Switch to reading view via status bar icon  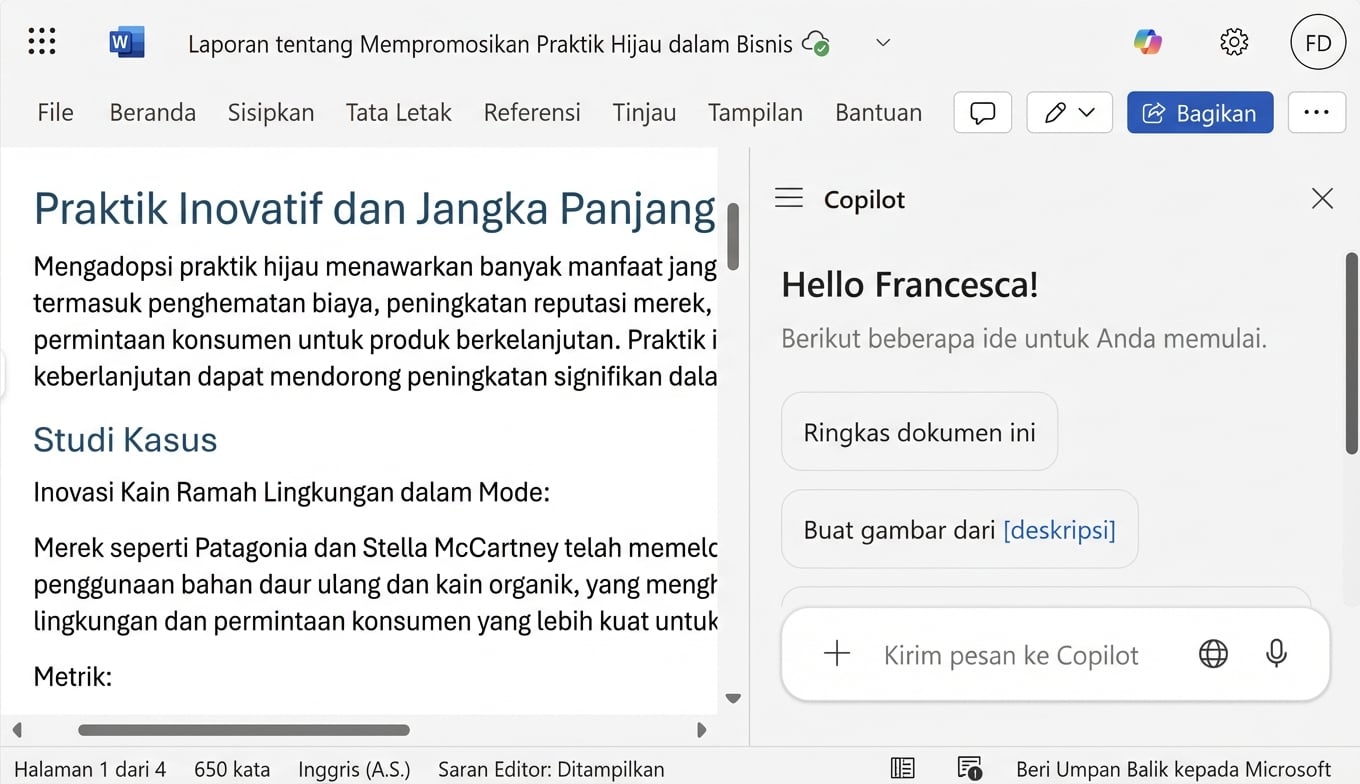tap(901, 768)
